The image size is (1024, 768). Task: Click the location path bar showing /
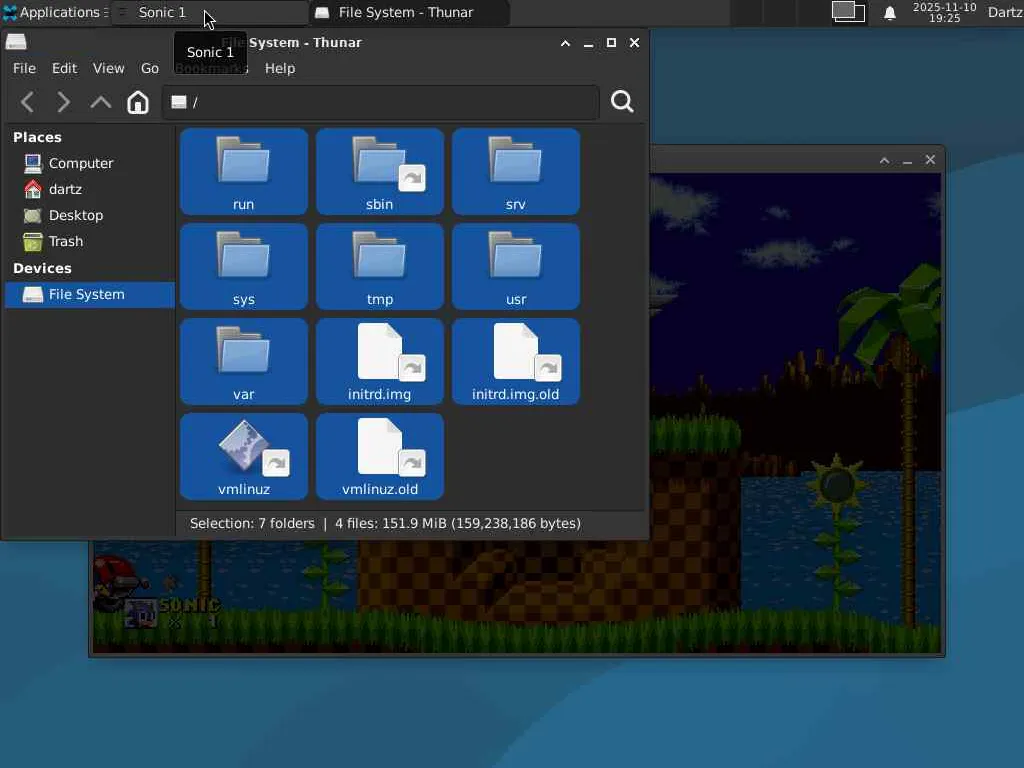tap(381, 102)
